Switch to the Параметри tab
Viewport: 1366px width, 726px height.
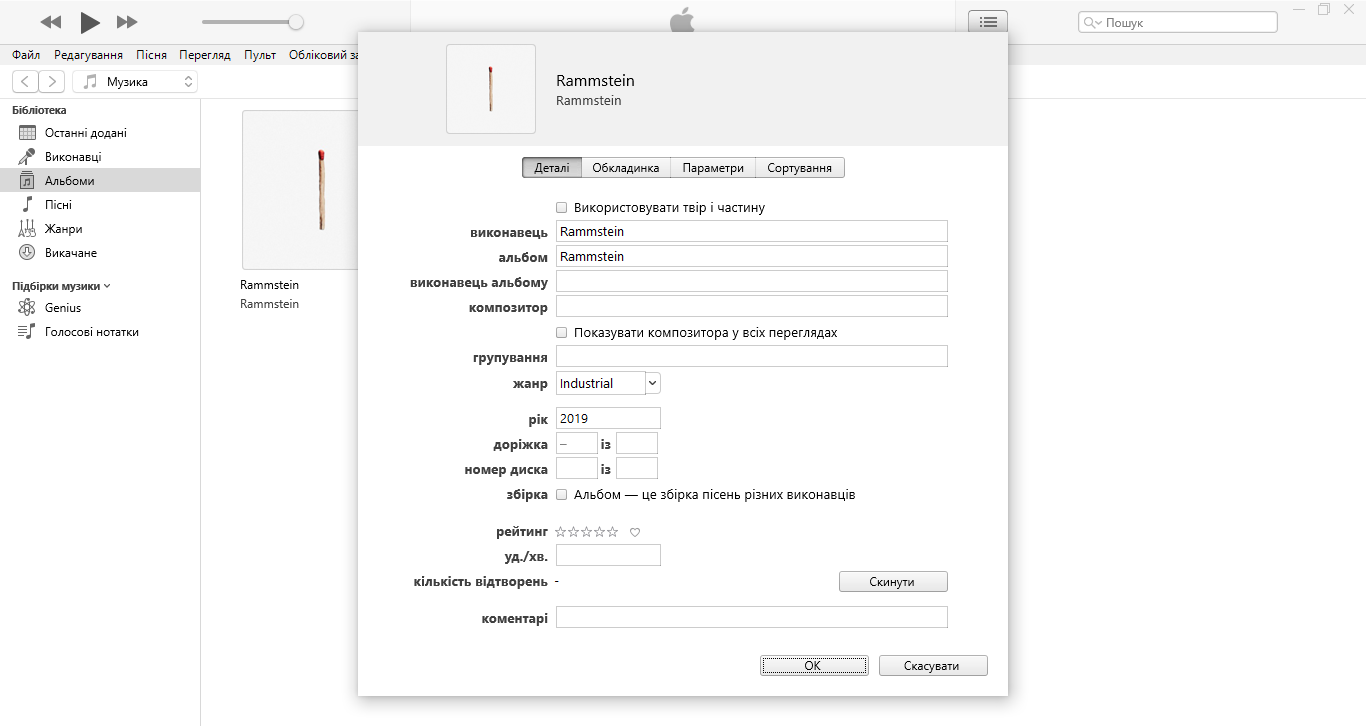[713, 168]
